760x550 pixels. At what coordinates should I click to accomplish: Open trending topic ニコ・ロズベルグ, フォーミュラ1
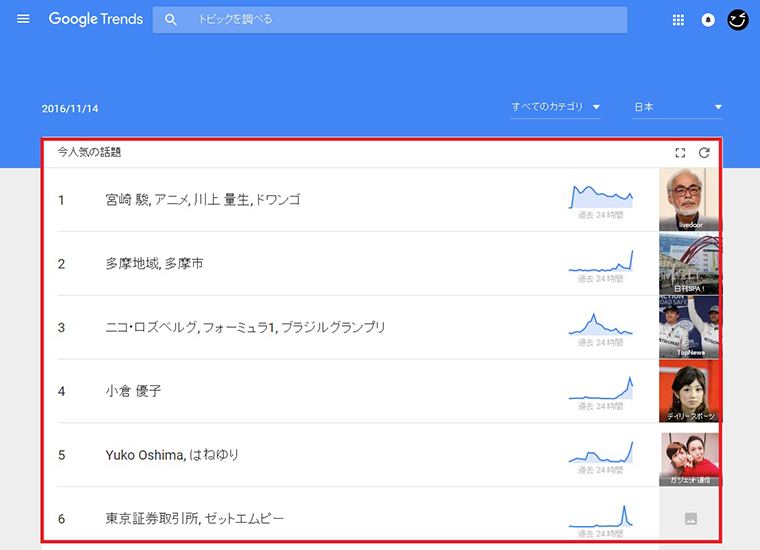coord(245,328)
